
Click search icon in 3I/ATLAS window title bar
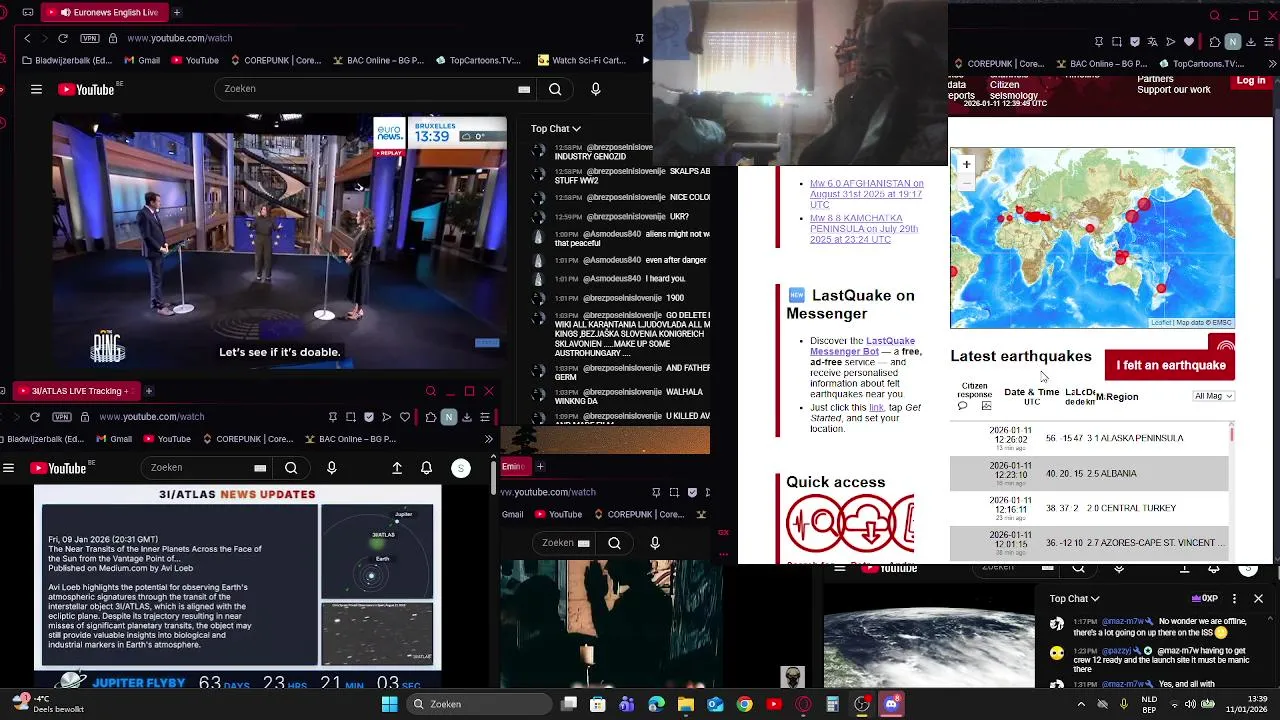pos(431,391)
